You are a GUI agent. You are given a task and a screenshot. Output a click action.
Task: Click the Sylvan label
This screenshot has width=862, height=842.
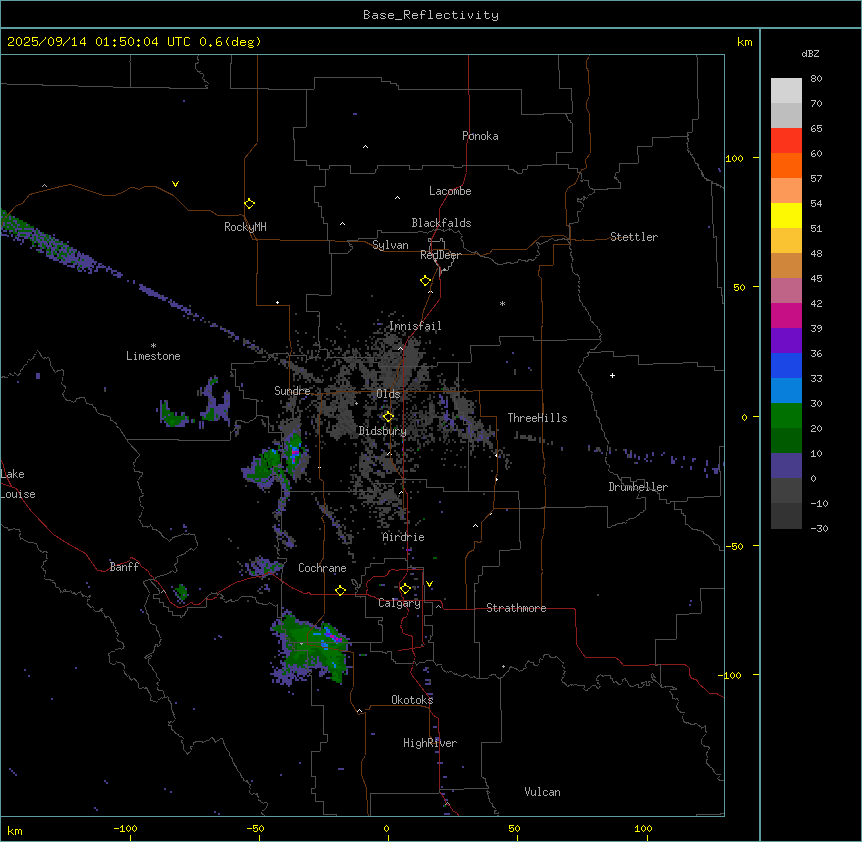tap(390, 245)
